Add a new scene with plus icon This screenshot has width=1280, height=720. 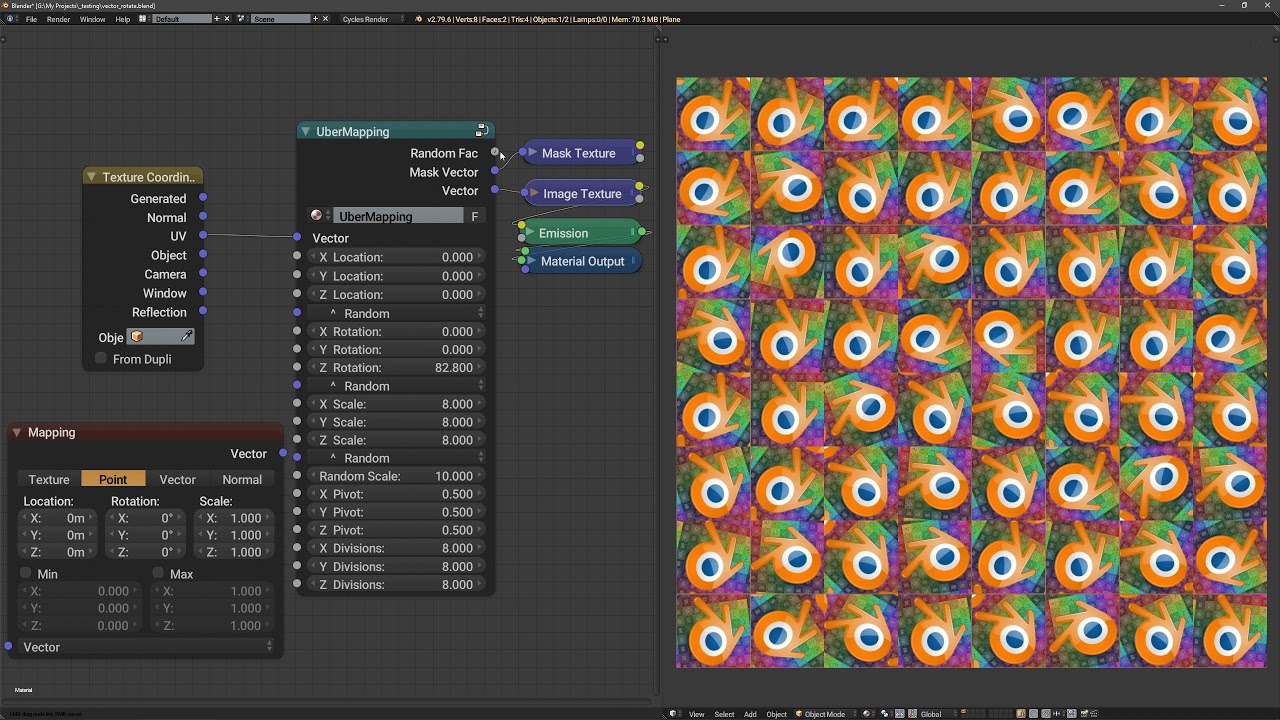tap(316, 19)
